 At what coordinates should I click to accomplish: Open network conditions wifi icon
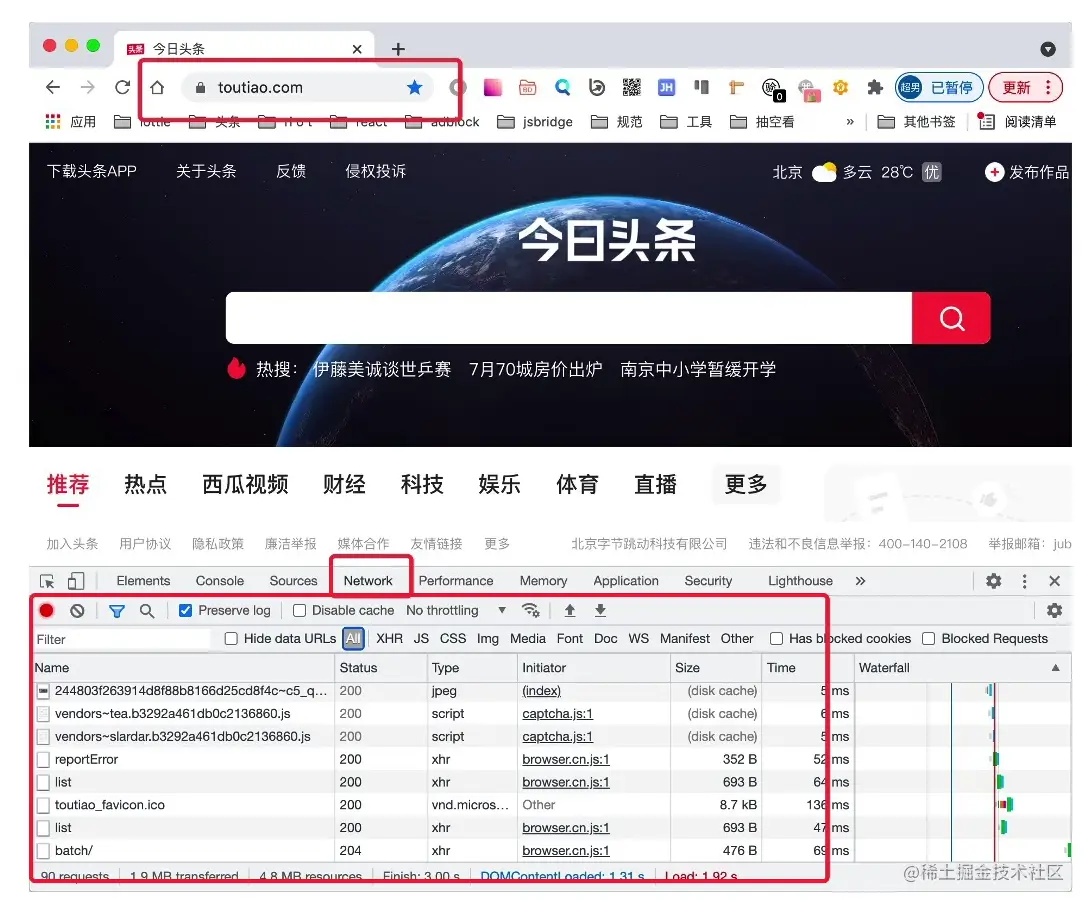click(531, 611)
